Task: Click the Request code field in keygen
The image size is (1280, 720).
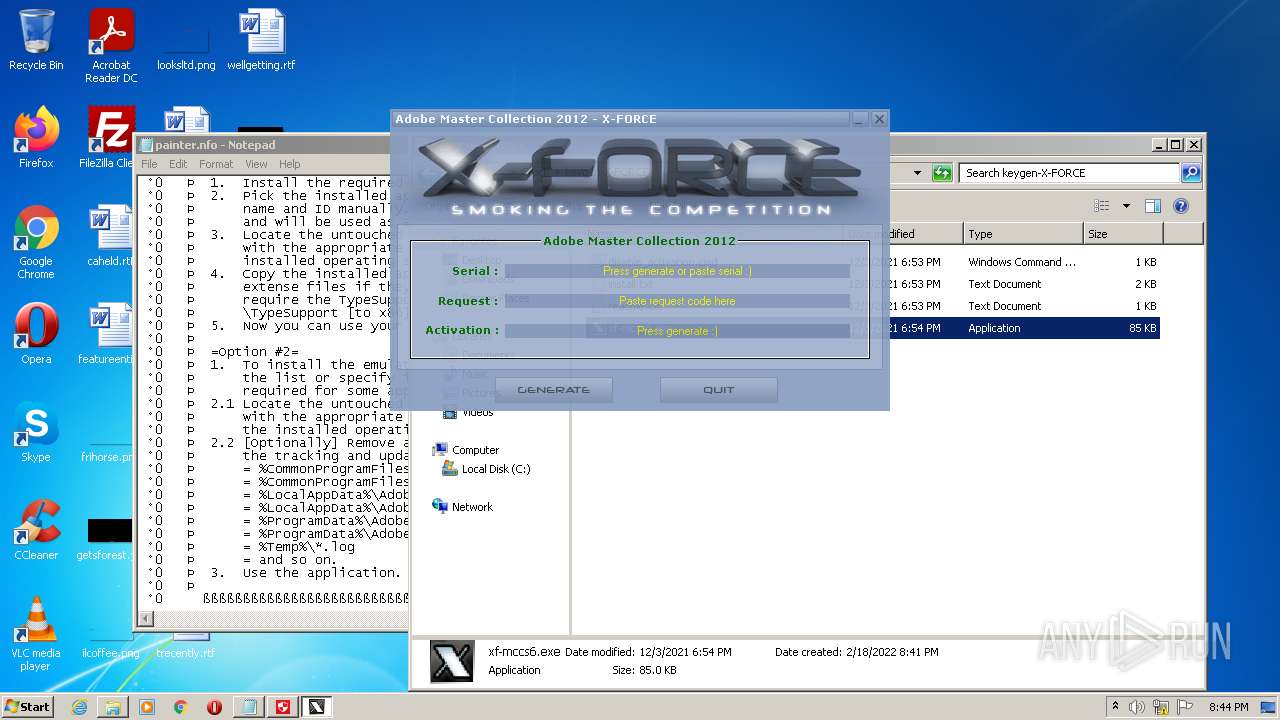Action: [x=677, y=301]
